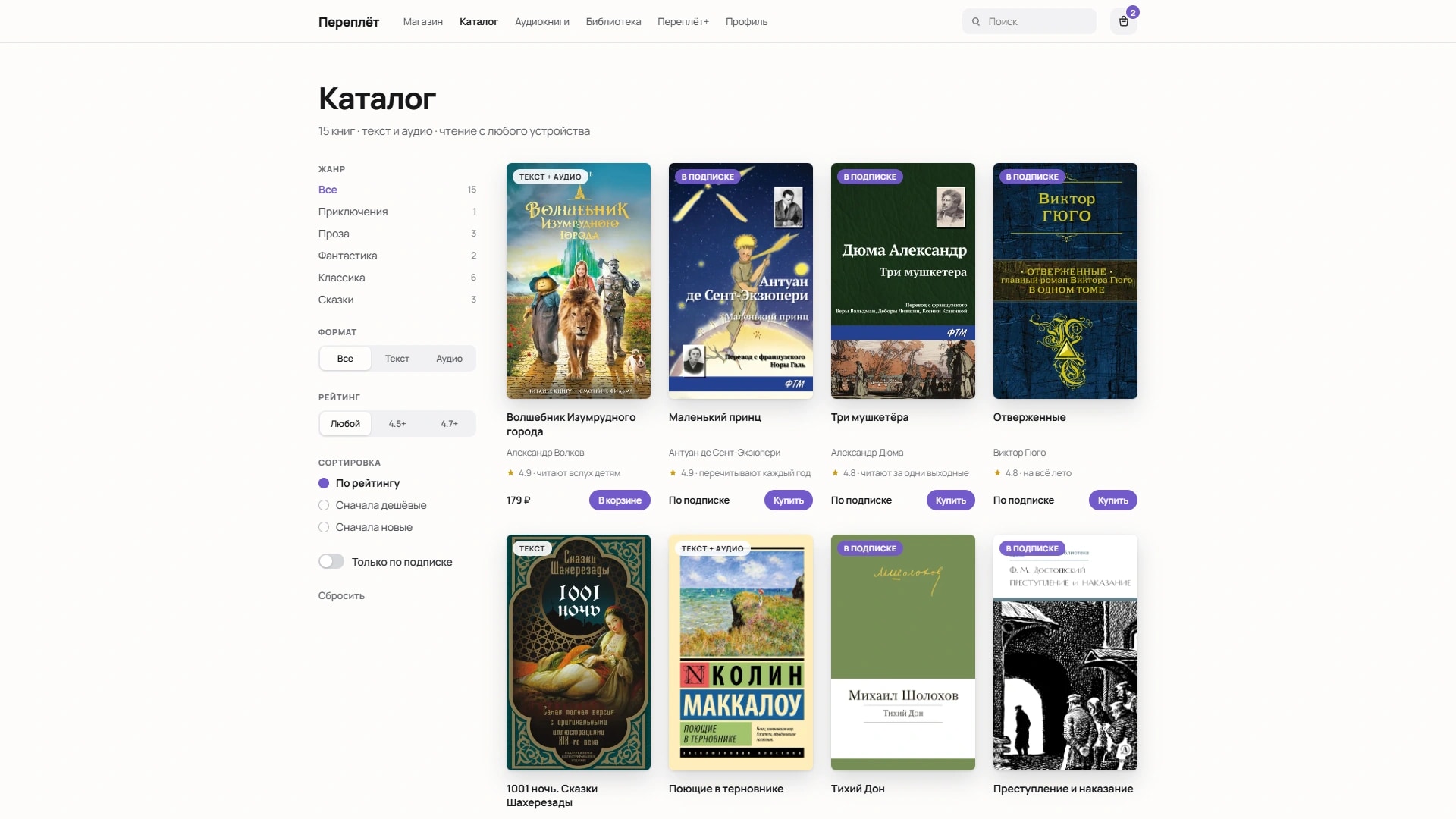Open the Переплёт+ menu item
The width and height of the screenshot is (1456, 819).
[683, 22]
